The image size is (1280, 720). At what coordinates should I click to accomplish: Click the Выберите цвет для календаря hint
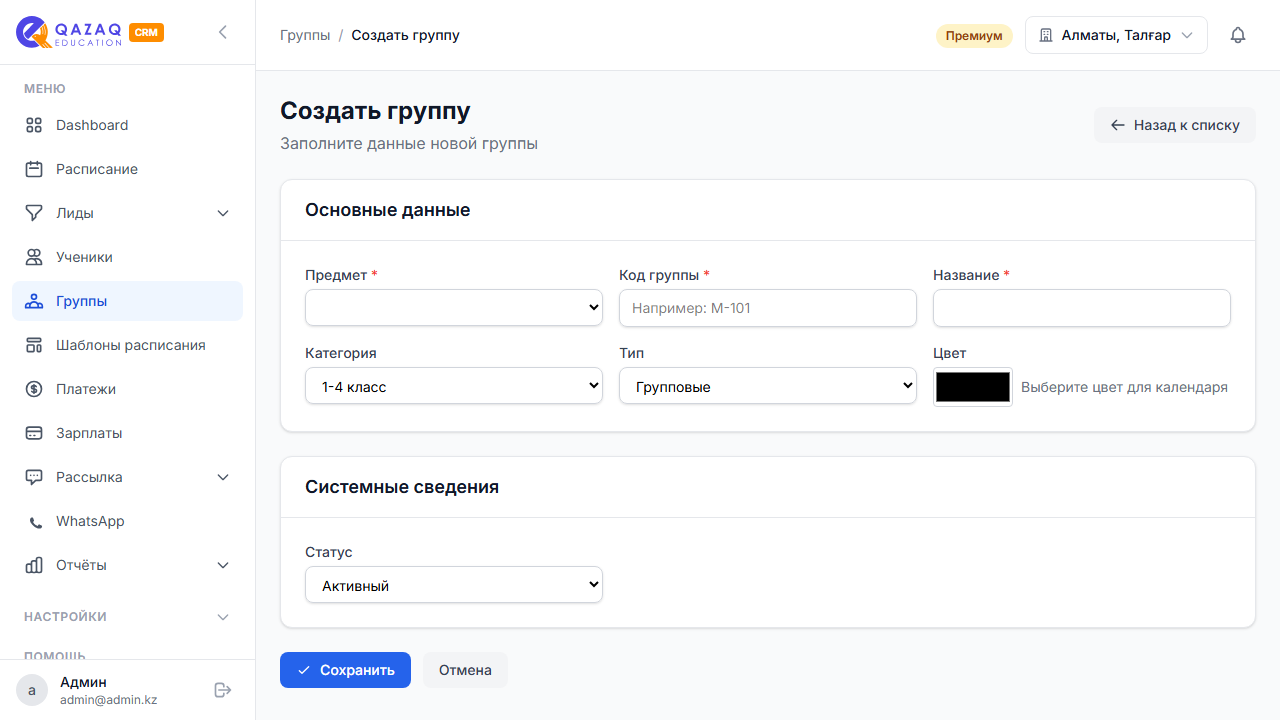(1124, 387)
